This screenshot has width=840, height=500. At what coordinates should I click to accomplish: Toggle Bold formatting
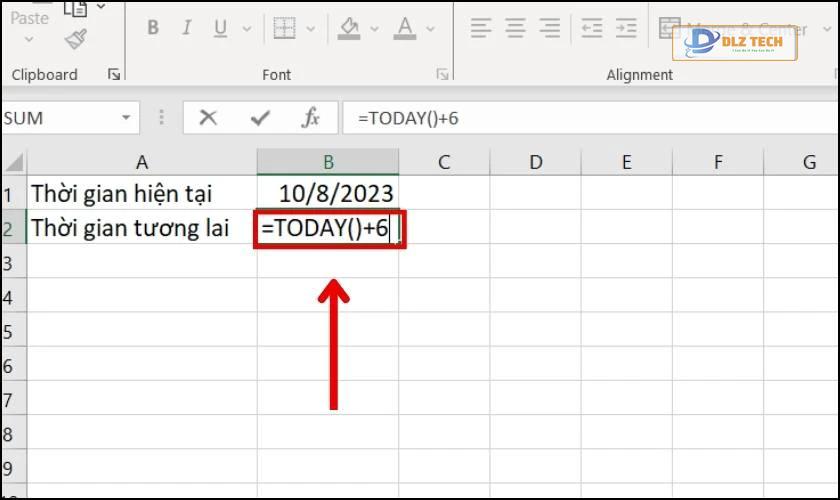click(x=153, y=27)
